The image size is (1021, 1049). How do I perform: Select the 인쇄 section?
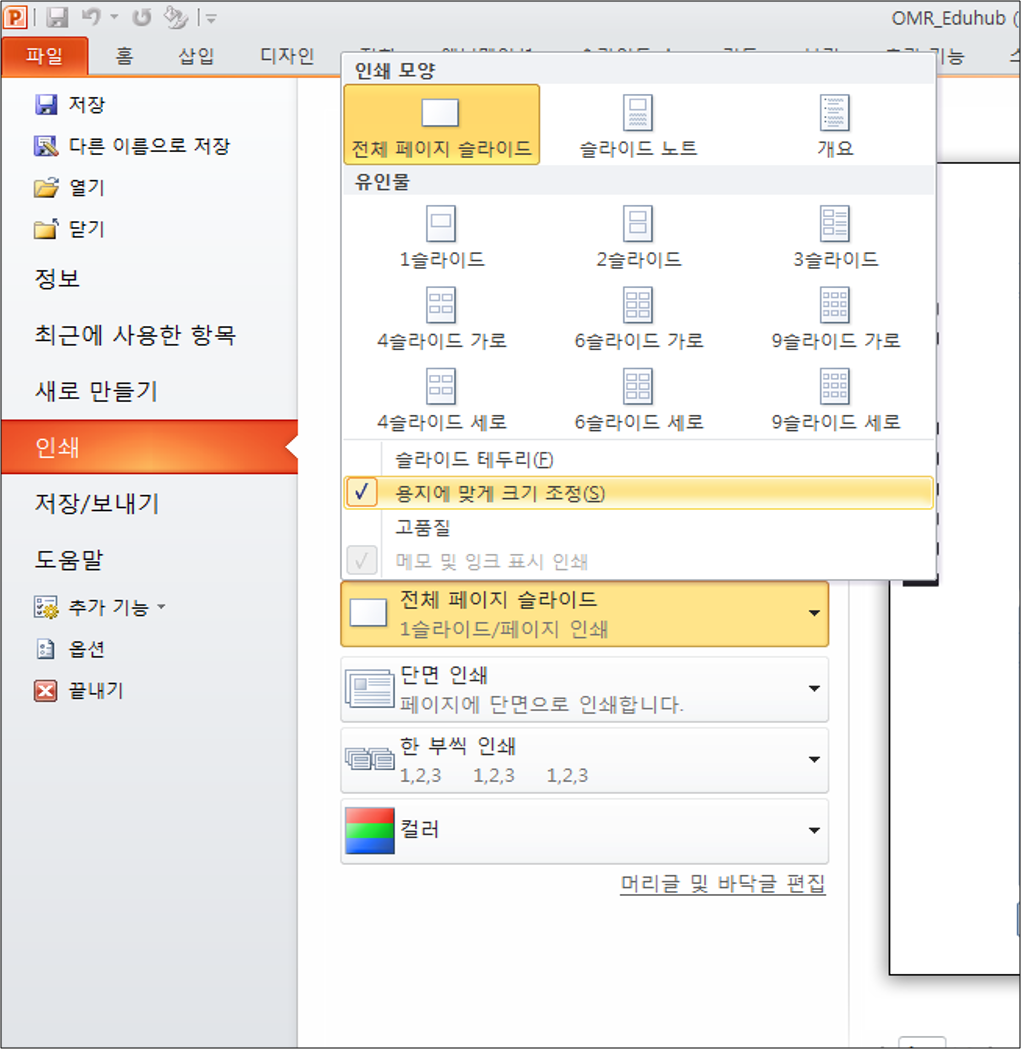(x=149, y=447)
